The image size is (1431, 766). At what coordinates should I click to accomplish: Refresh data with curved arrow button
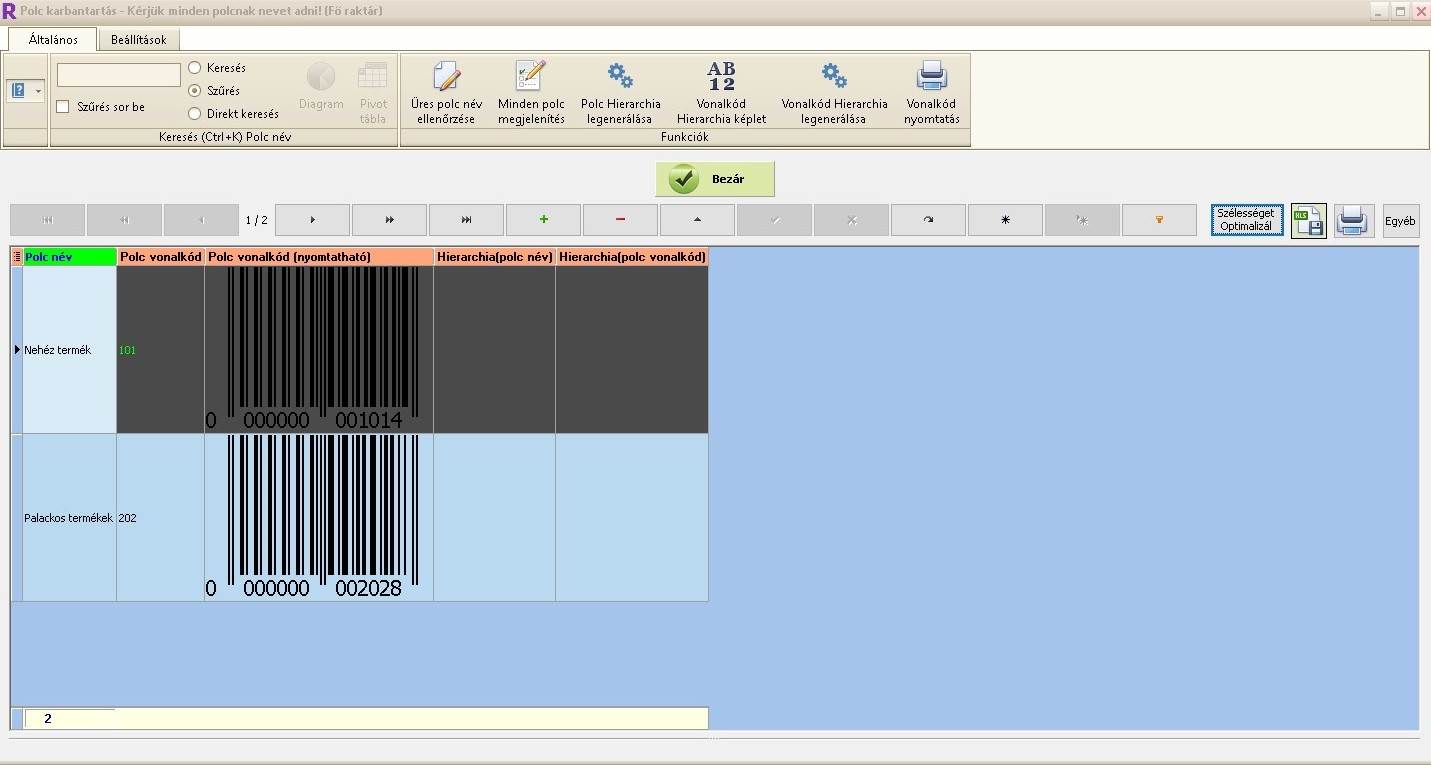(928, 220)
